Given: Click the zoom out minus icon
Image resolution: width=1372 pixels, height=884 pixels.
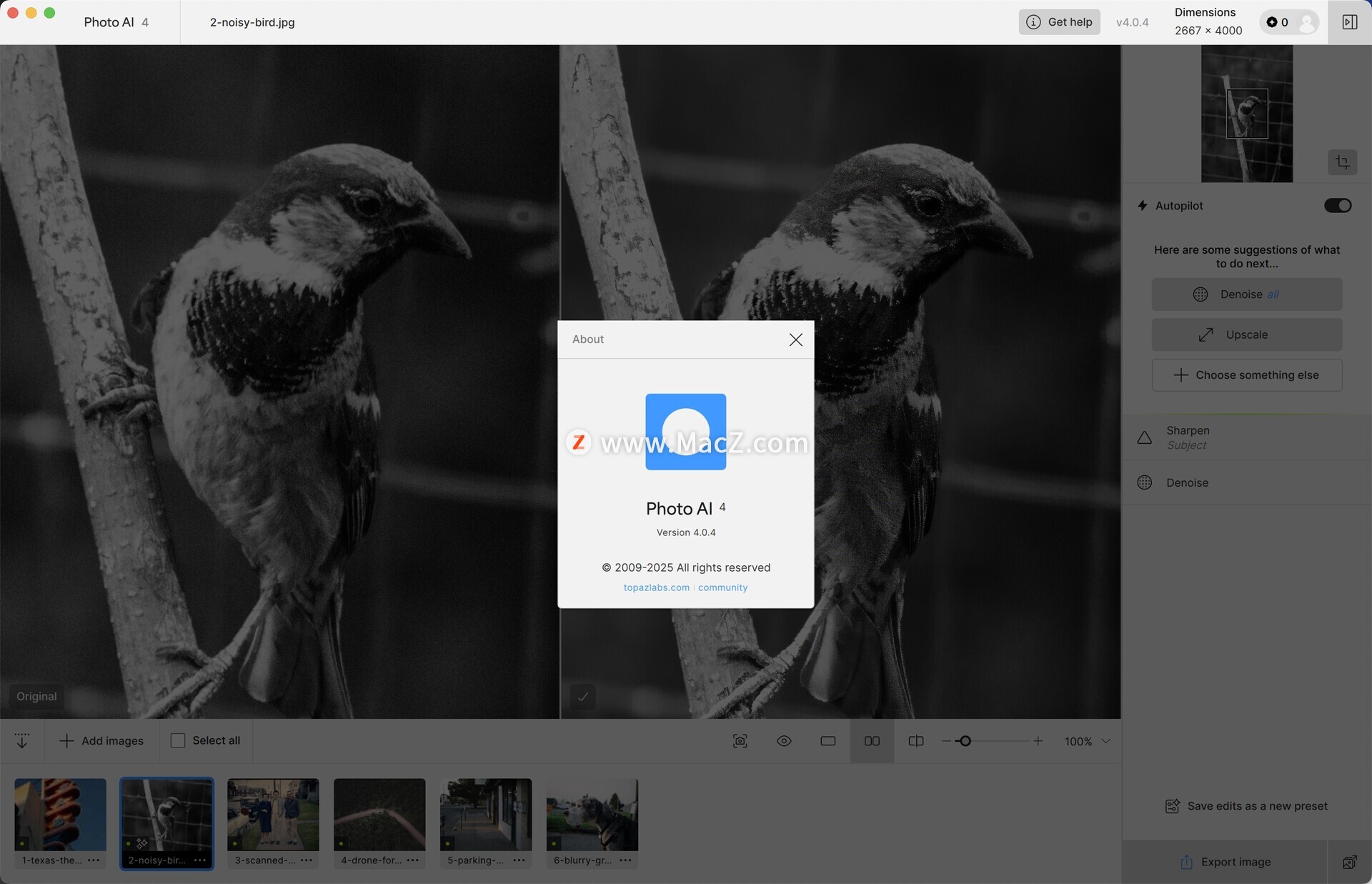Looking at the screenshot, I should coord(946,741).
